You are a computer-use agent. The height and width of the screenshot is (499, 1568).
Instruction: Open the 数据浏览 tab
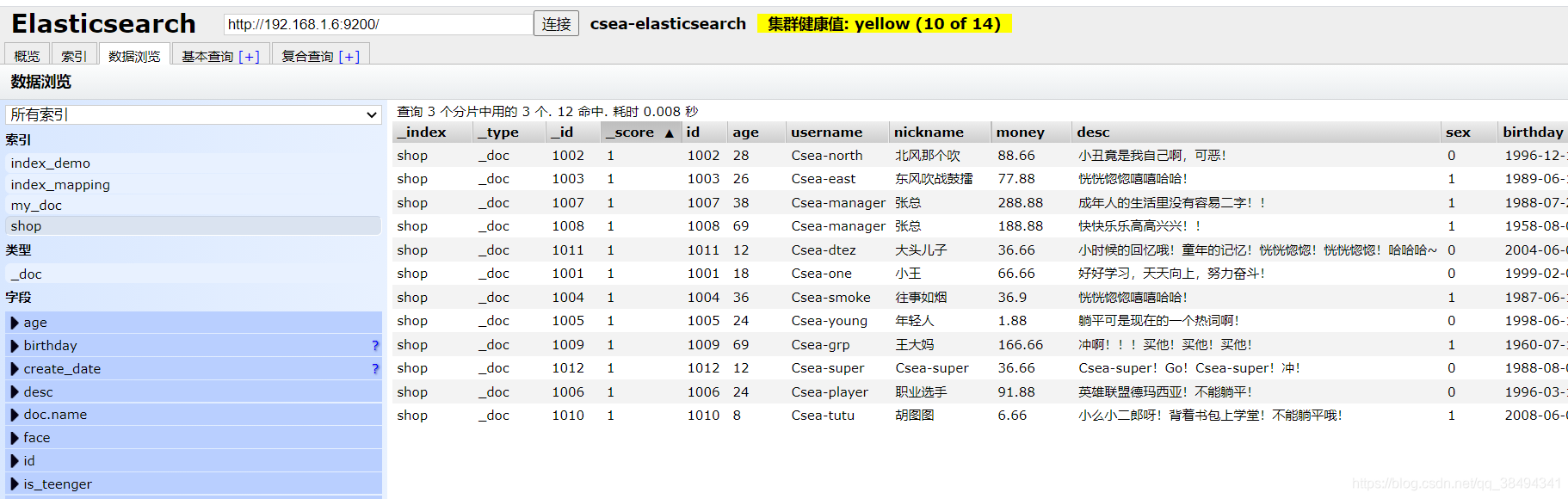click(134, 56)
